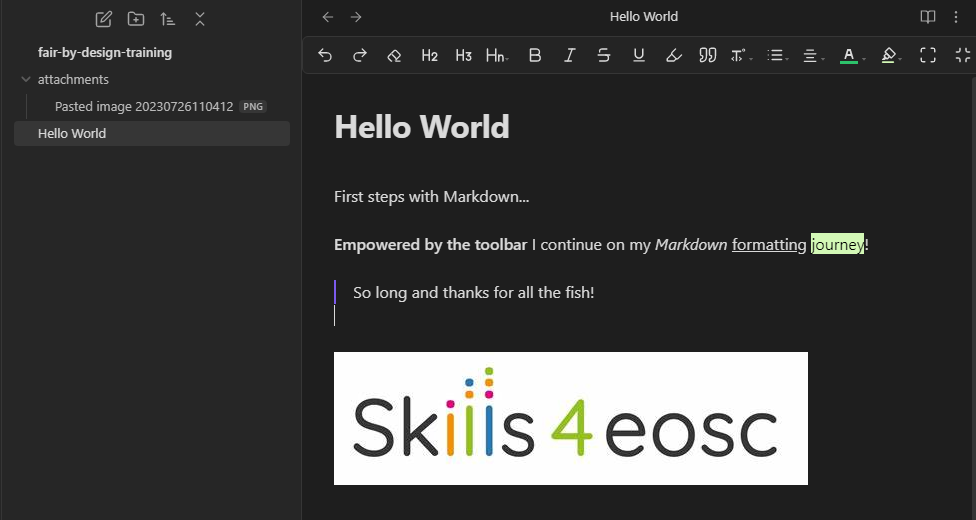Select Pasted image 20230726110412 file
Screen dimensions: 976x520
144,106
